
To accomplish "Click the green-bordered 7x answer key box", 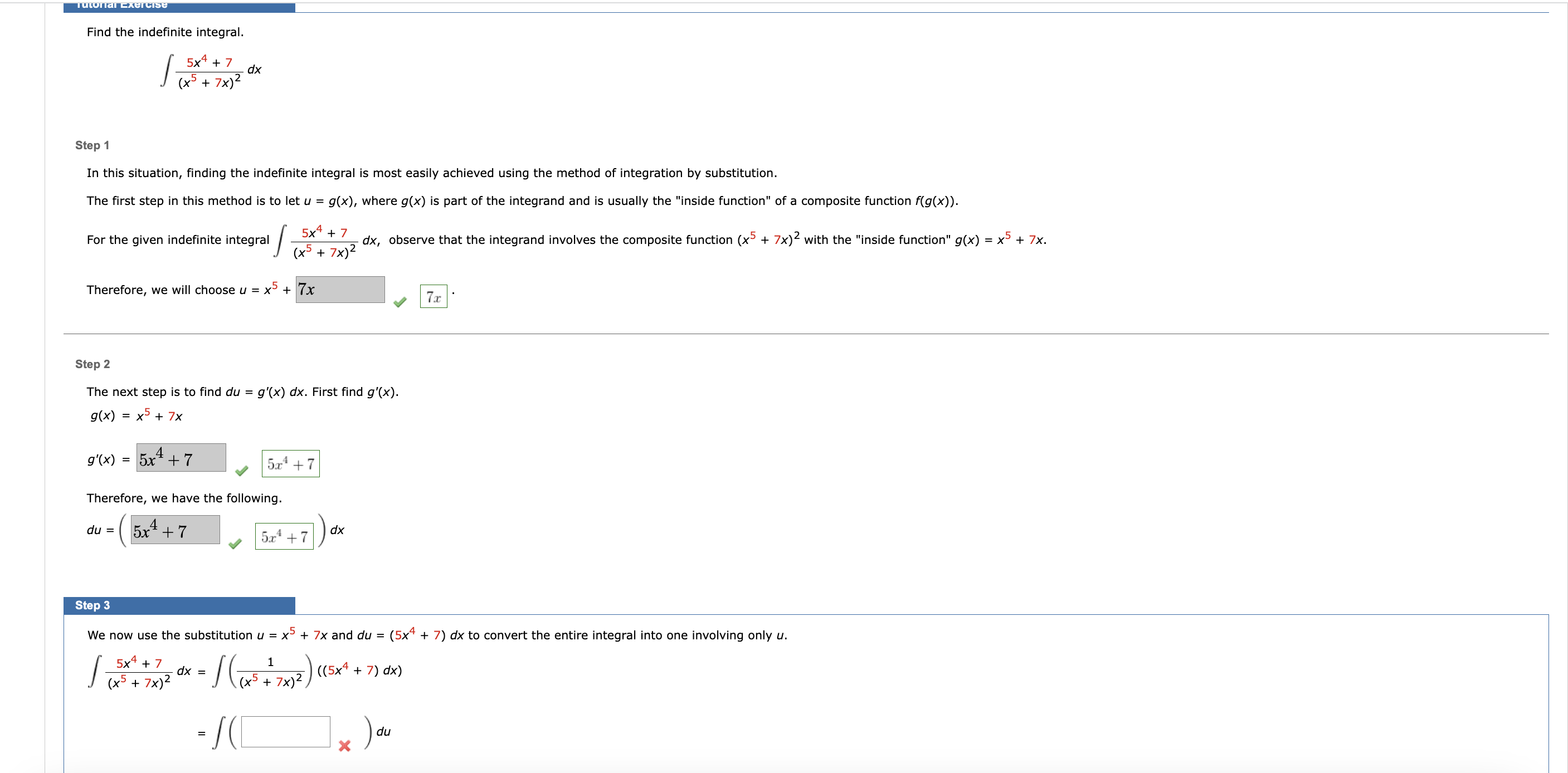I will click(x=434, y=297).
